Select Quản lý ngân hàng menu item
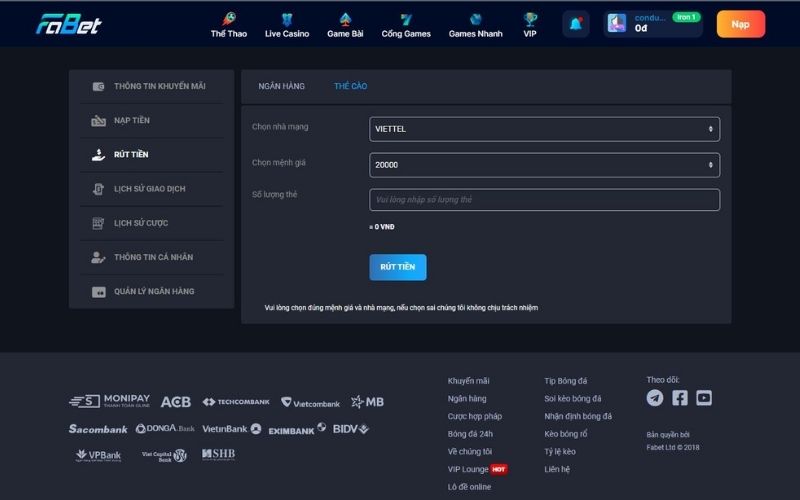Screen dimensions: 800x500 [x=152, y=291]
